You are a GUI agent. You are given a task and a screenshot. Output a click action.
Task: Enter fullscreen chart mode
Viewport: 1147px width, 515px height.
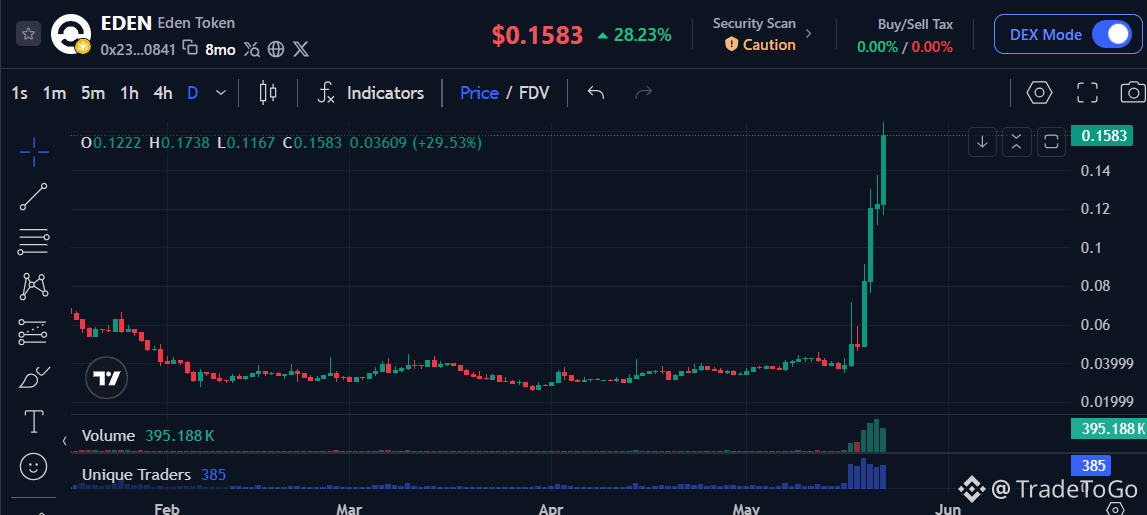point(1088,93)
